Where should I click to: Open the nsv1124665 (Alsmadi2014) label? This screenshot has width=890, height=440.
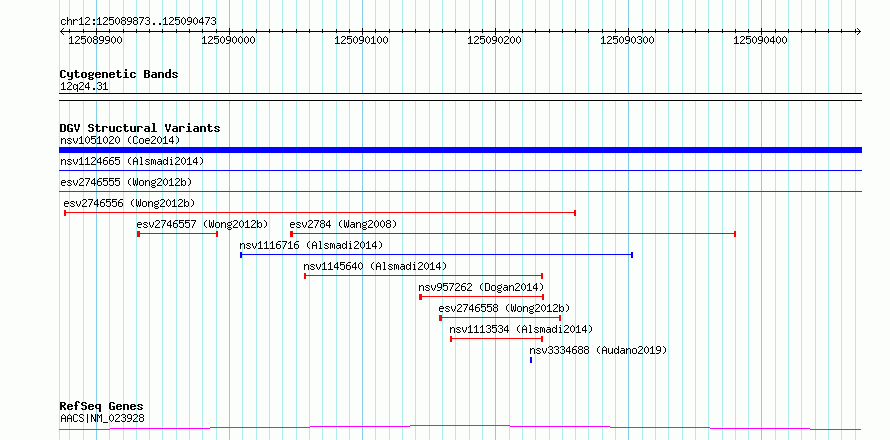[132, 161]
